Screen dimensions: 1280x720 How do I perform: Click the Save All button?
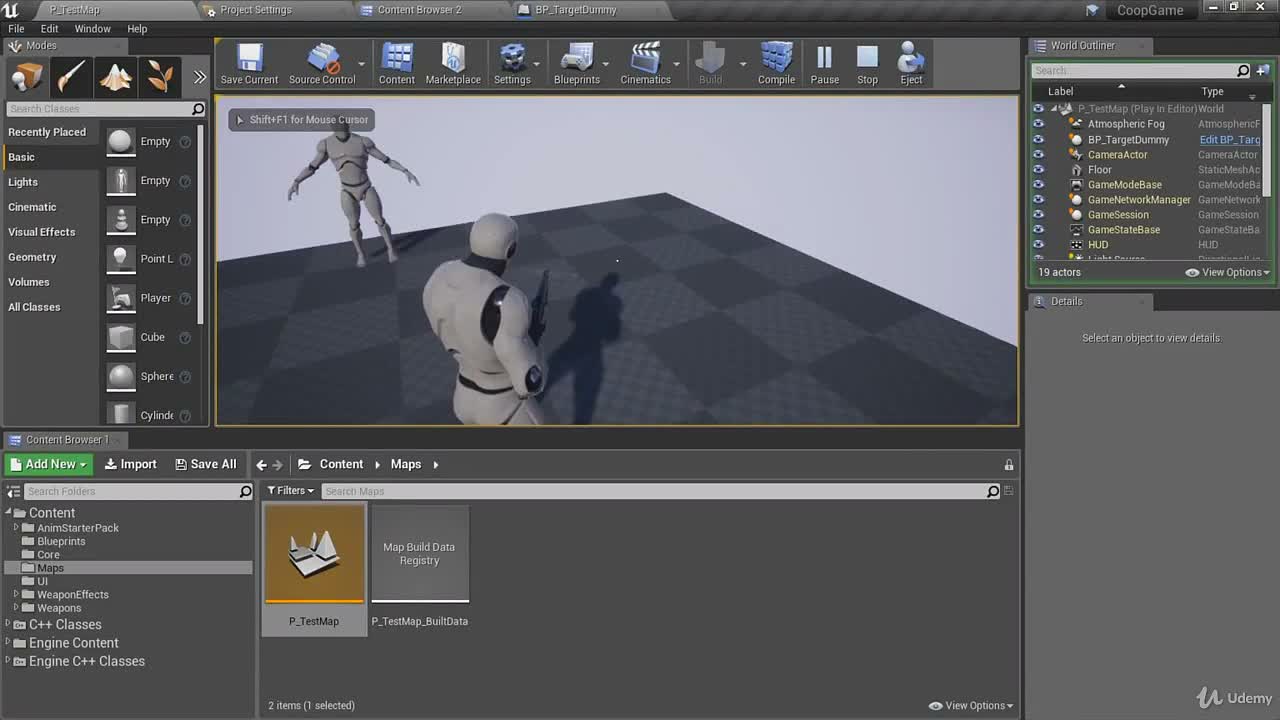[205, 464]
